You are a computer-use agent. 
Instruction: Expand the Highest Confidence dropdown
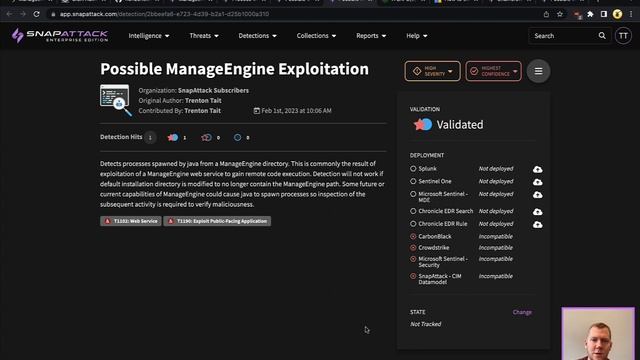[493, 71]
